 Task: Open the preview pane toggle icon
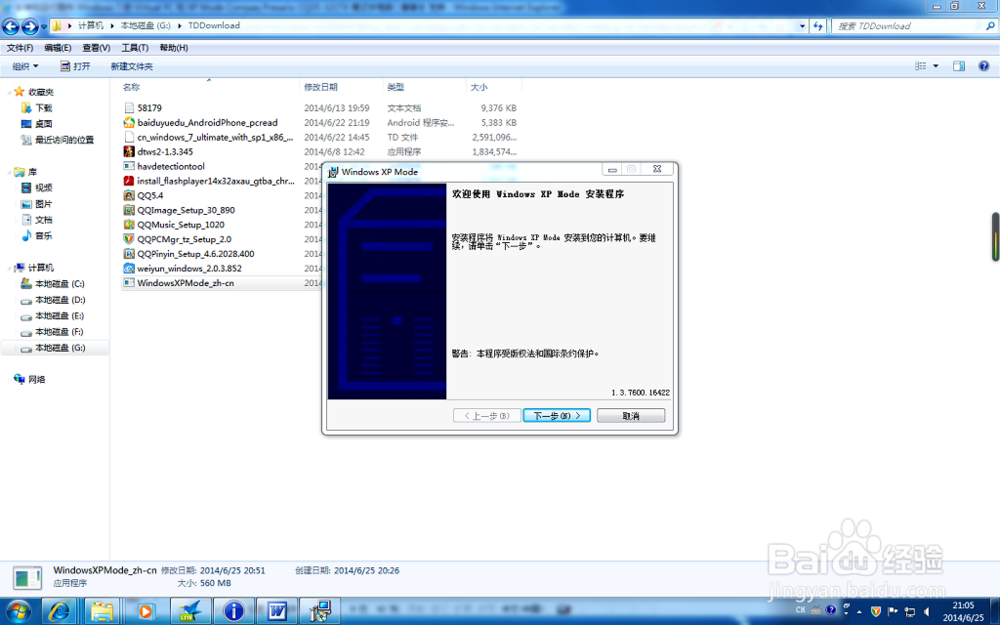coord(959,66)
